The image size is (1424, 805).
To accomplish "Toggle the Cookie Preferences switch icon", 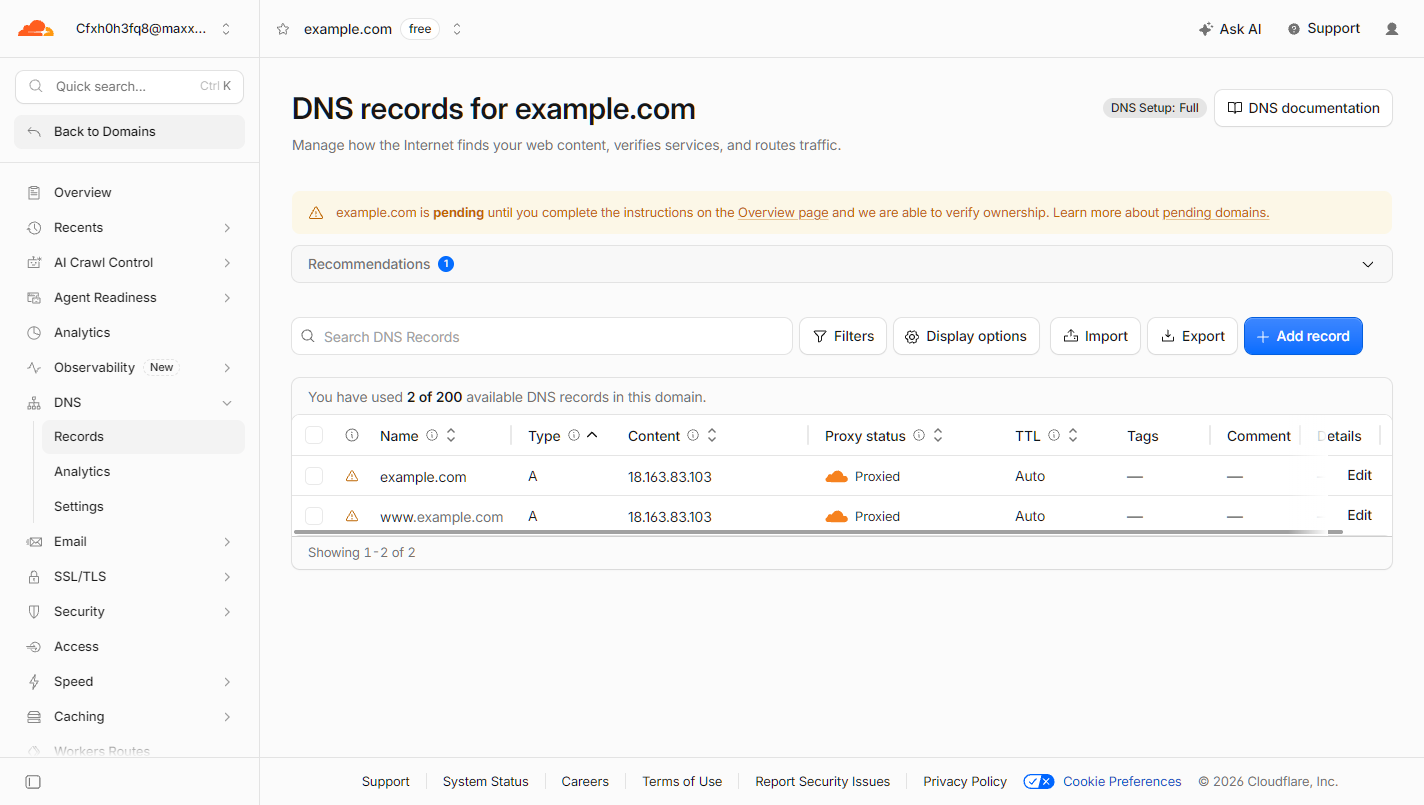I will point(1039,782).
